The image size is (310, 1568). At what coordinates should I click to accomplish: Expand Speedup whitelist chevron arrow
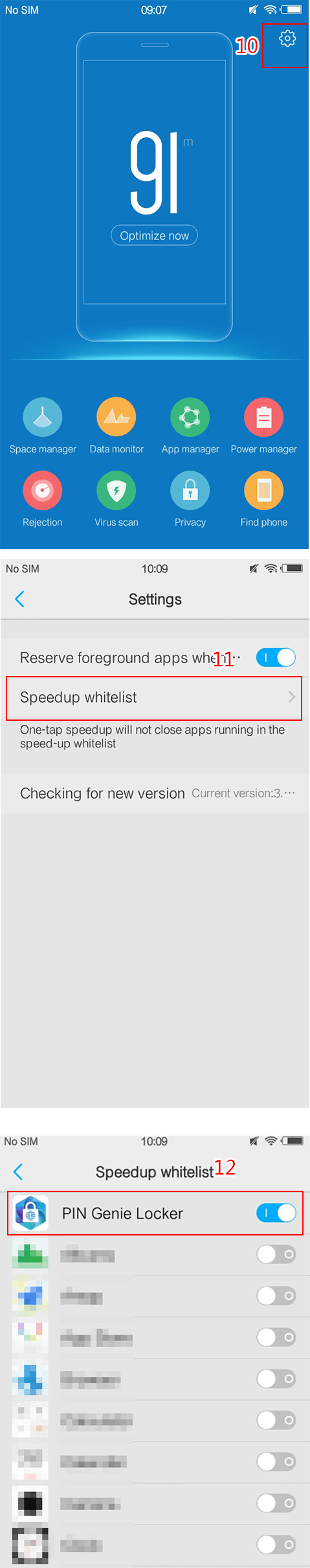click(291, 697)
